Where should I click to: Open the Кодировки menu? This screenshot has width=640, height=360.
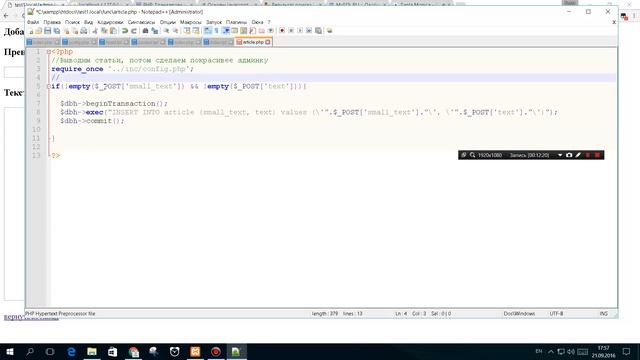point(110,22)
